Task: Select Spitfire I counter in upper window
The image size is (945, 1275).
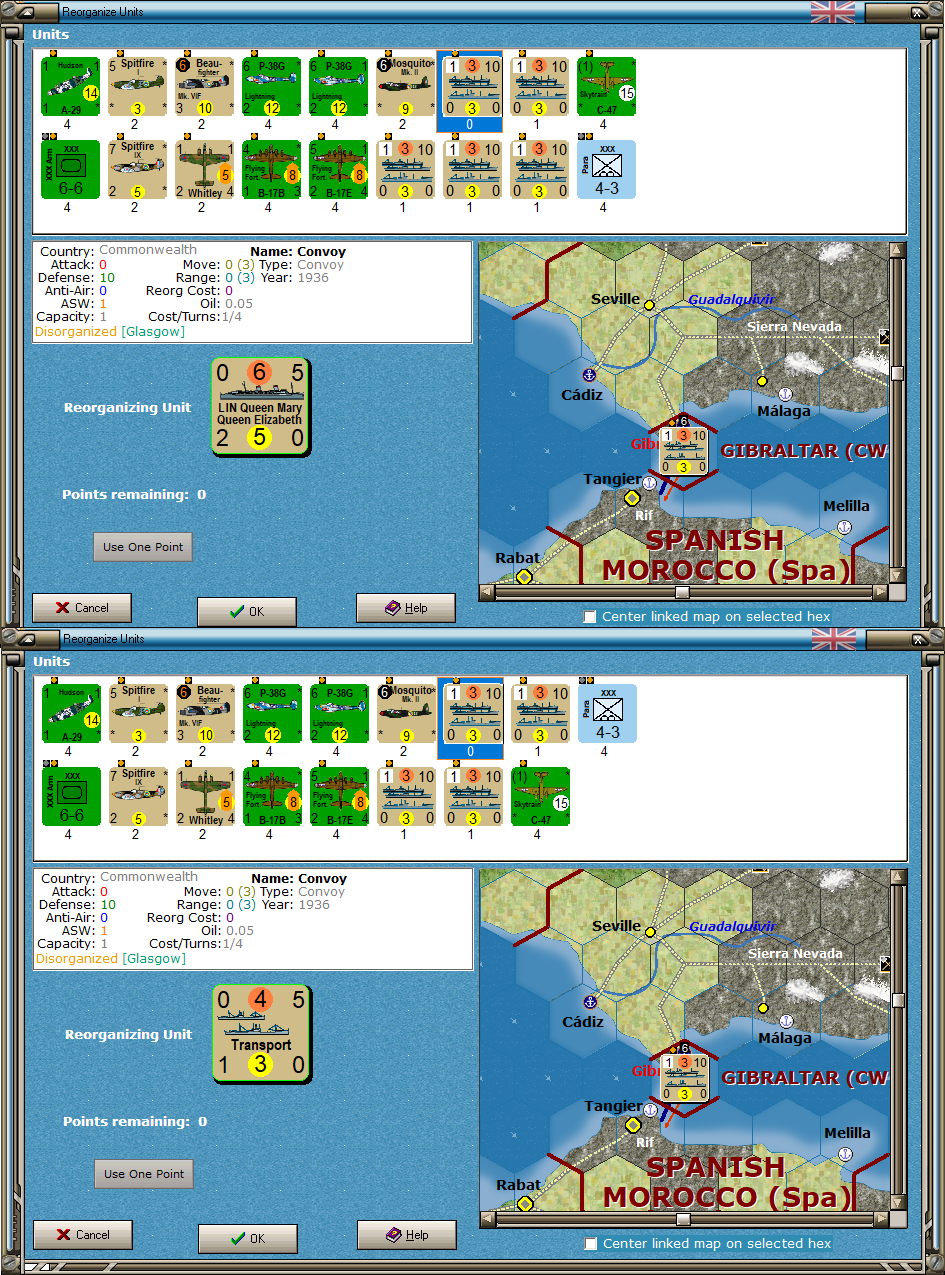Action: coord(138,86)
